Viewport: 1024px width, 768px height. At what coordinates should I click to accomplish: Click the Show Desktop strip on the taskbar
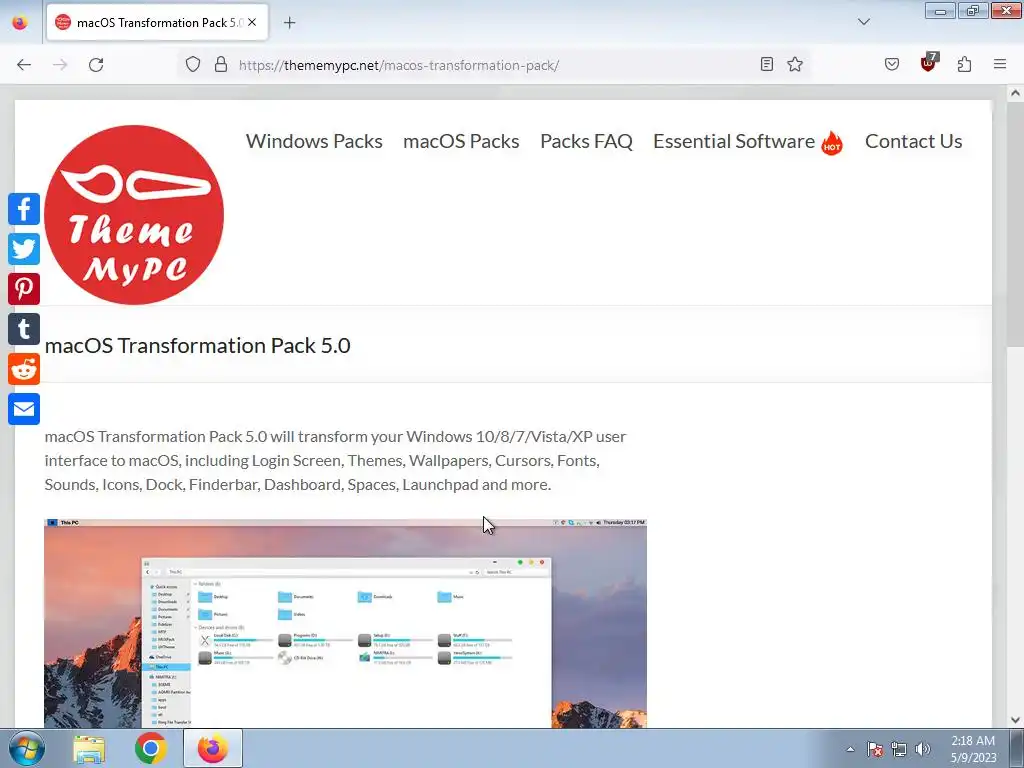(1017, 748)
